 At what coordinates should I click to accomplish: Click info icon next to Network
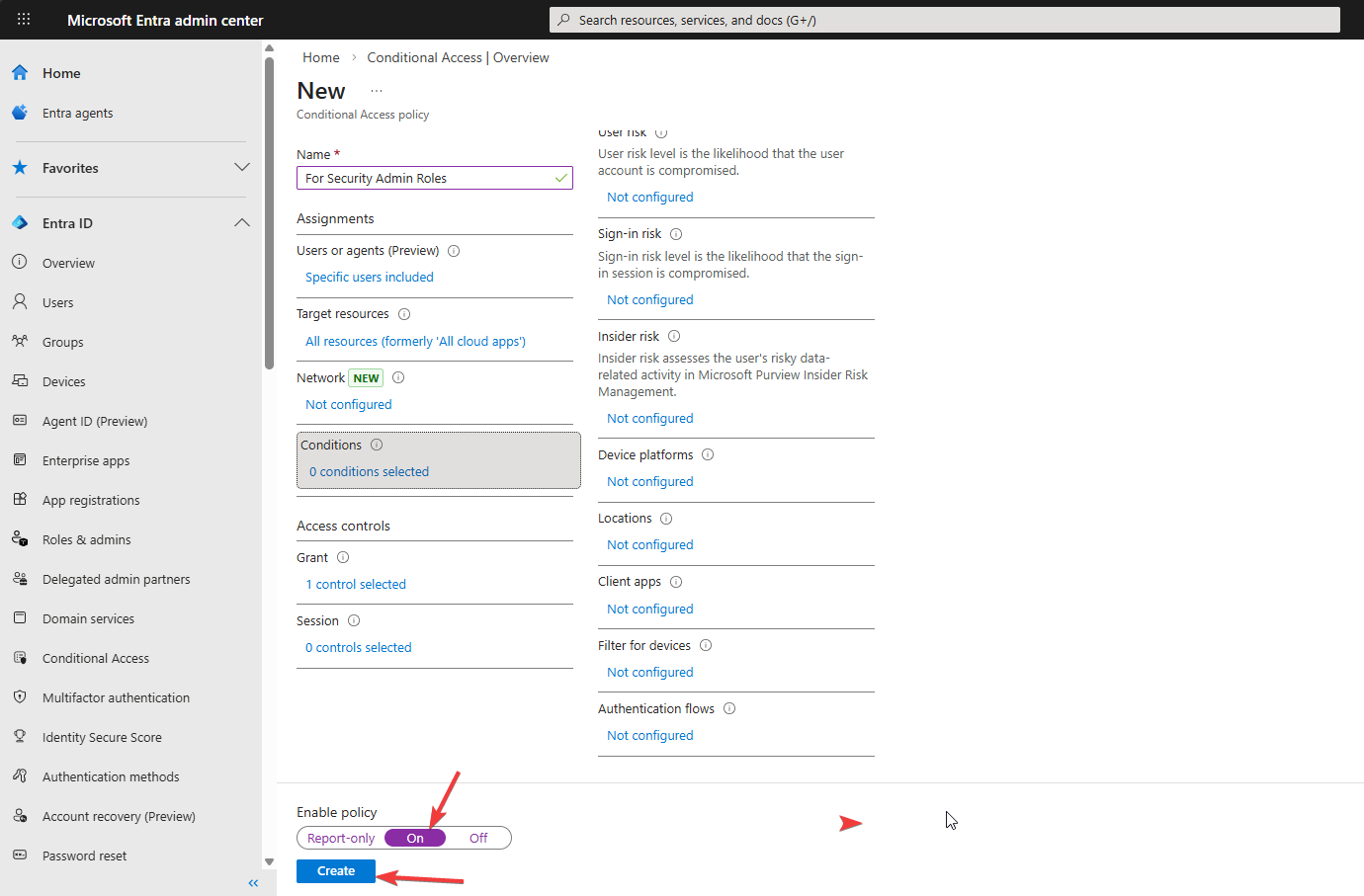coord(398,377)
